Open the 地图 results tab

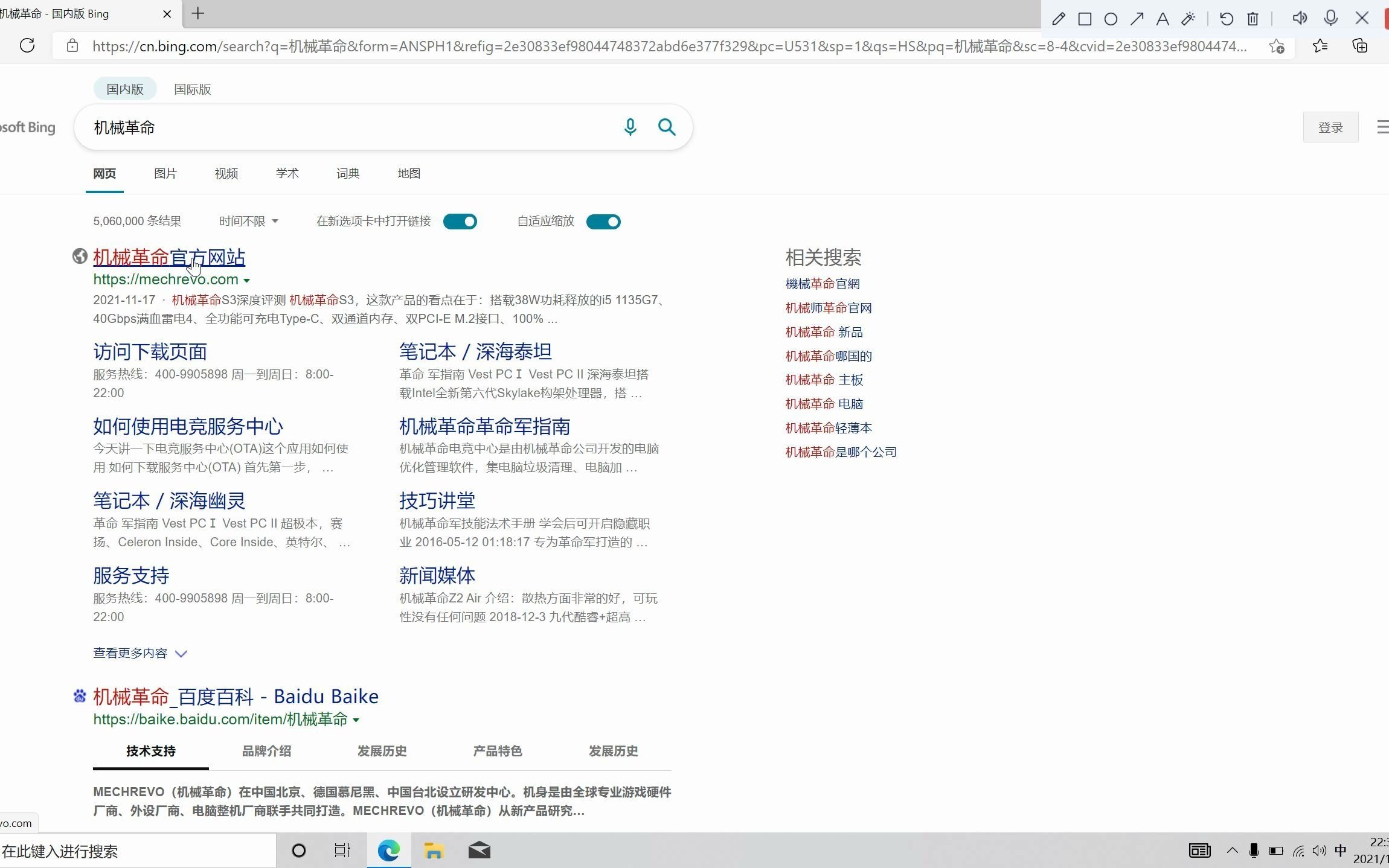click(x=409, y=173)
